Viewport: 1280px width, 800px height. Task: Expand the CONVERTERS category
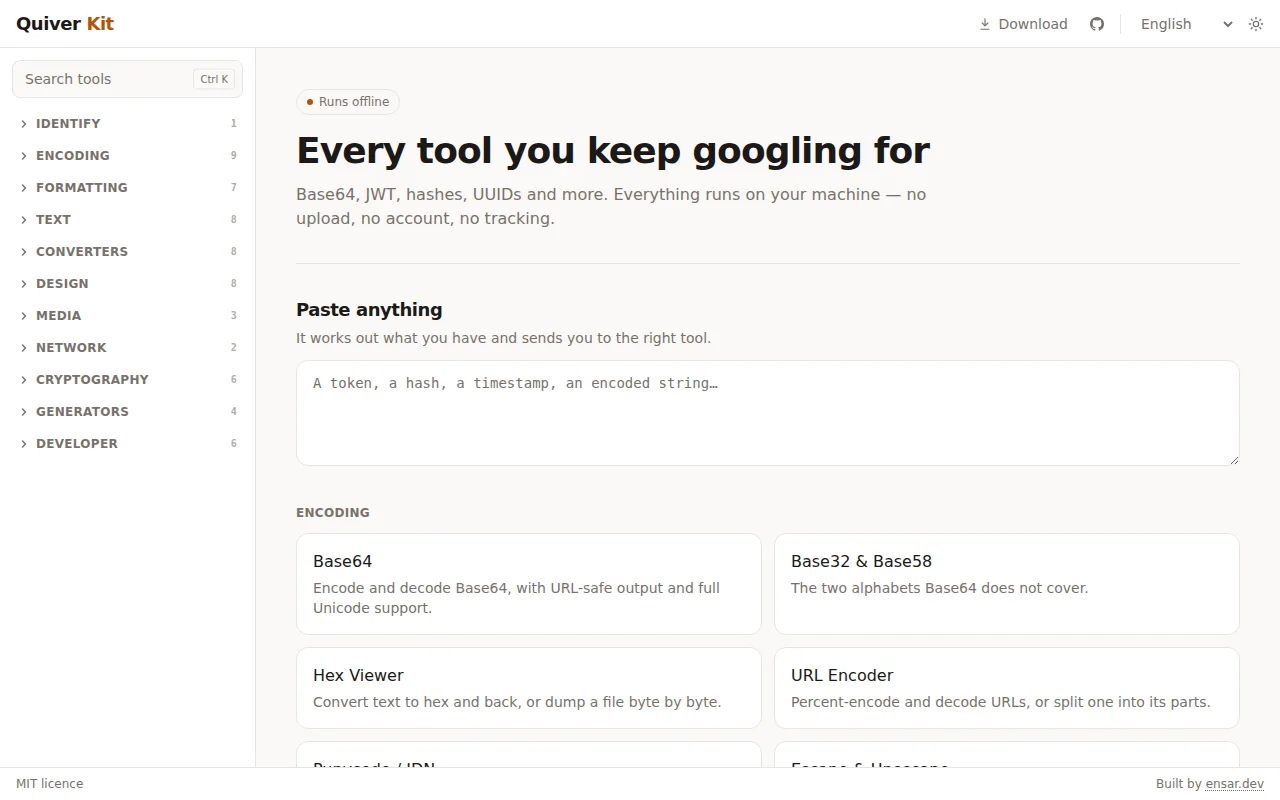click(x=128, y=251)
